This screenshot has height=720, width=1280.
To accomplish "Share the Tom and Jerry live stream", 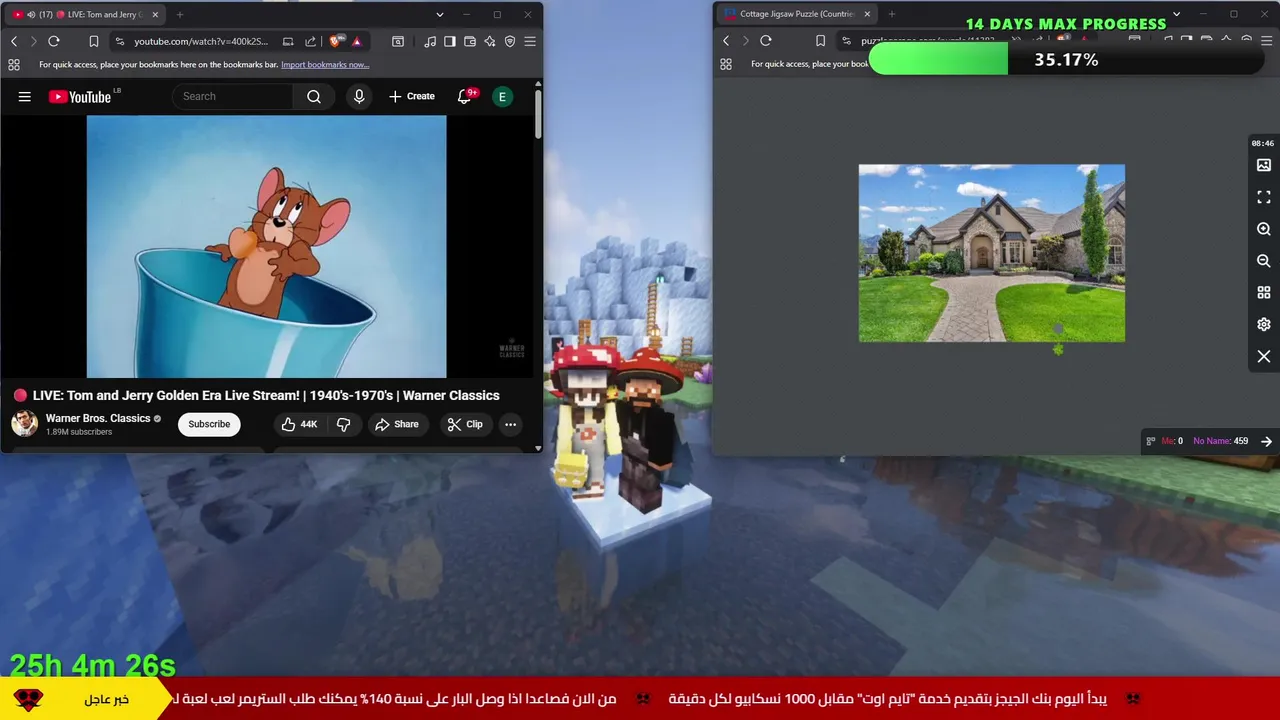I will (397, 424).
